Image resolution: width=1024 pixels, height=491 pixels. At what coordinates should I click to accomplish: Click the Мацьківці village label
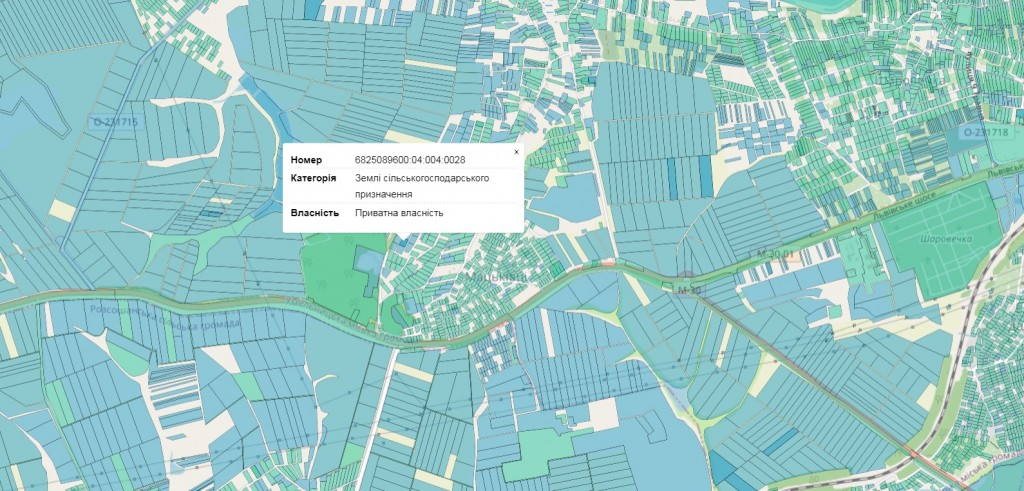pos(495,274)
